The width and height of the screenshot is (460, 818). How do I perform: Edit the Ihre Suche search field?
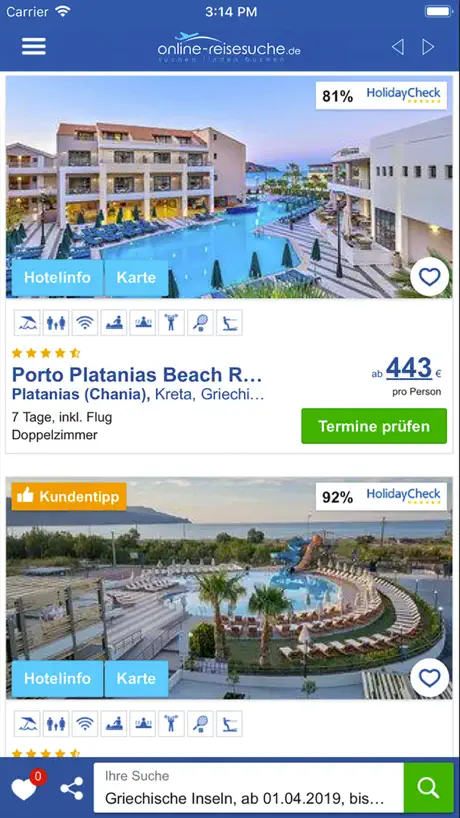pos(249,788)
